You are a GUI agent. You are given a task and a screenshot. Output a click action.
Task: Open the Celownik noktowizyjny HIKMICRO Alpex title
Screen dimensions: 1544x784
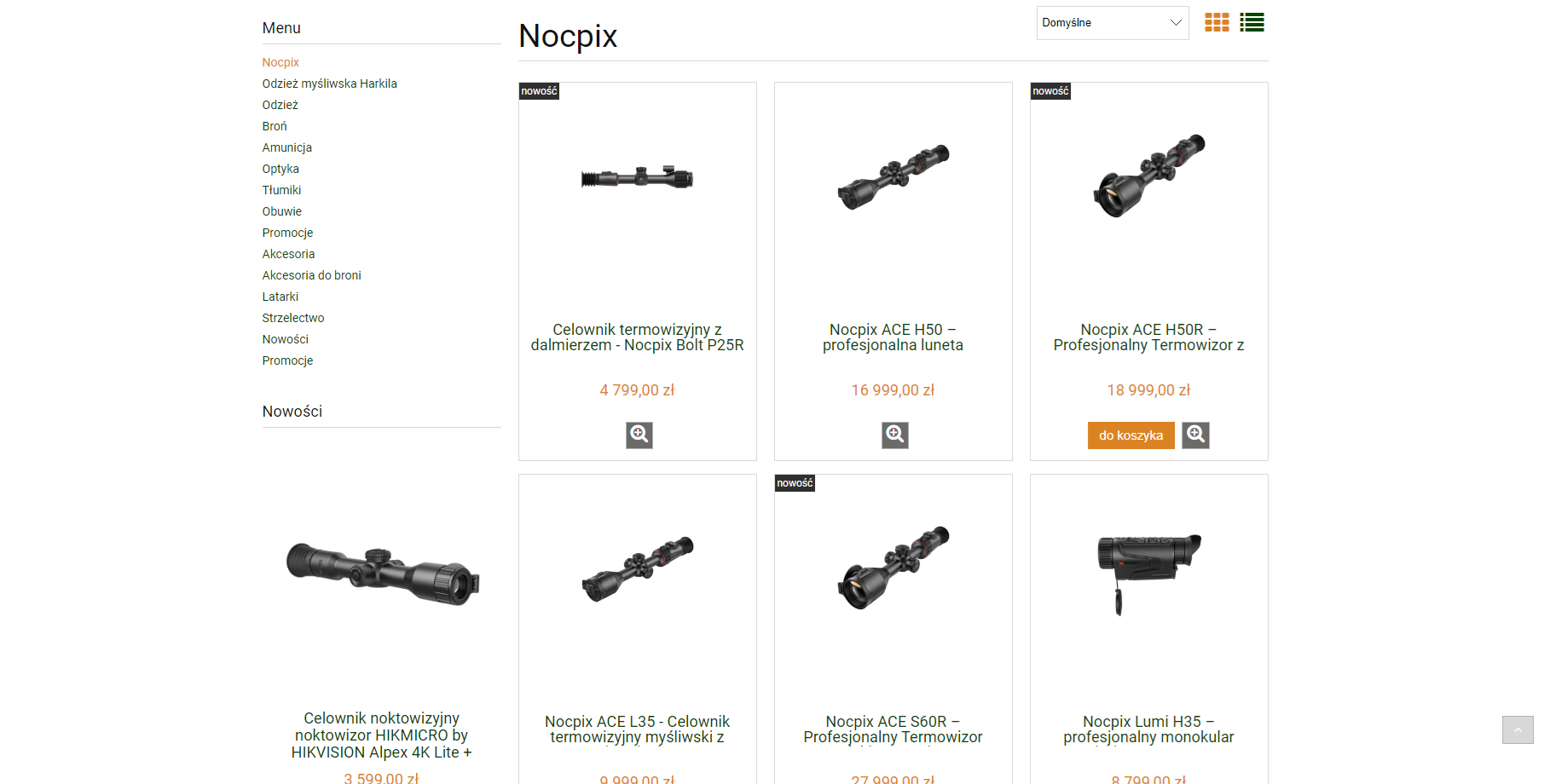point(381,735)
